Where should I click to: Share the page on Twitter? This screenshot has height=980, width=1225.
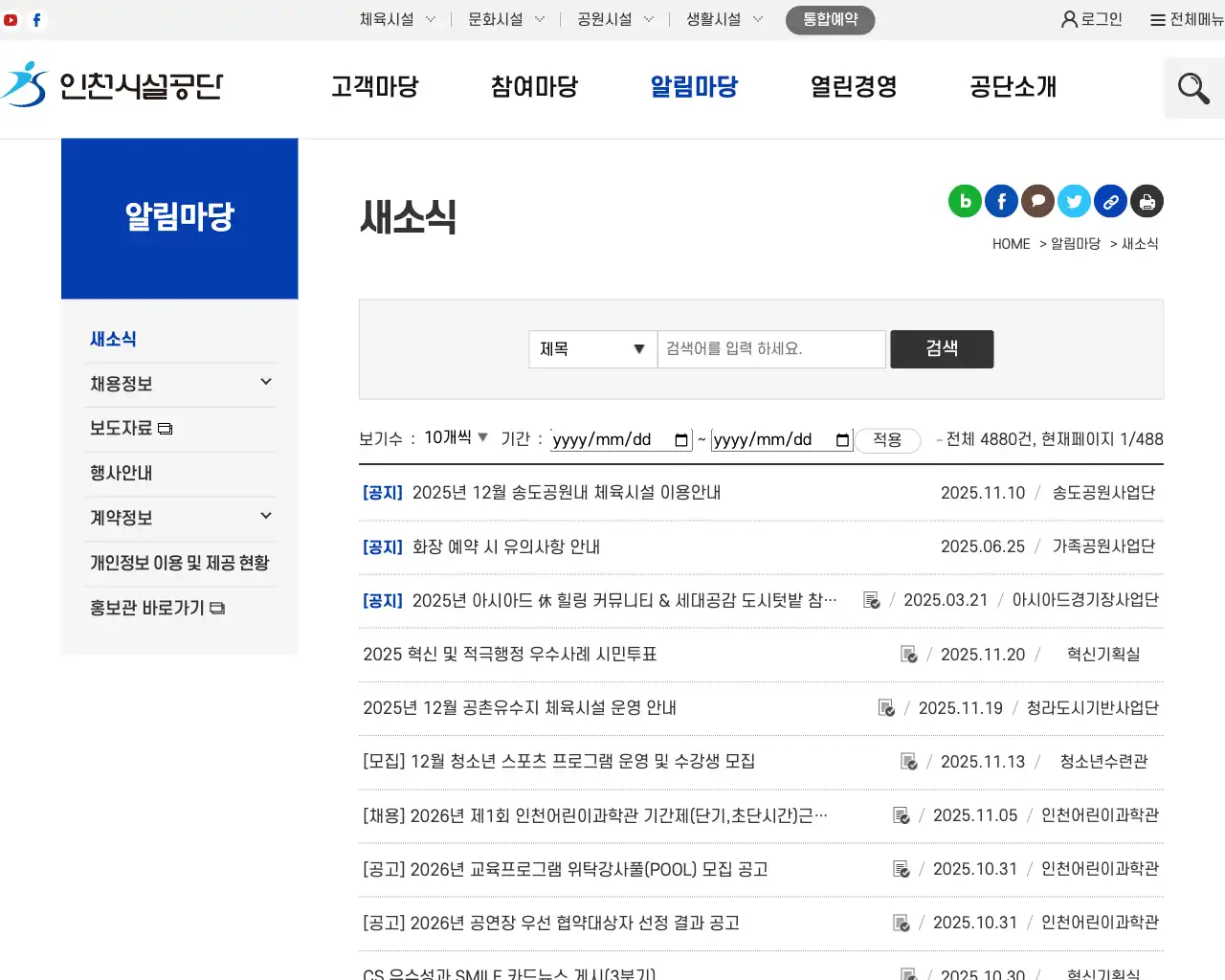coord(1074,201)
